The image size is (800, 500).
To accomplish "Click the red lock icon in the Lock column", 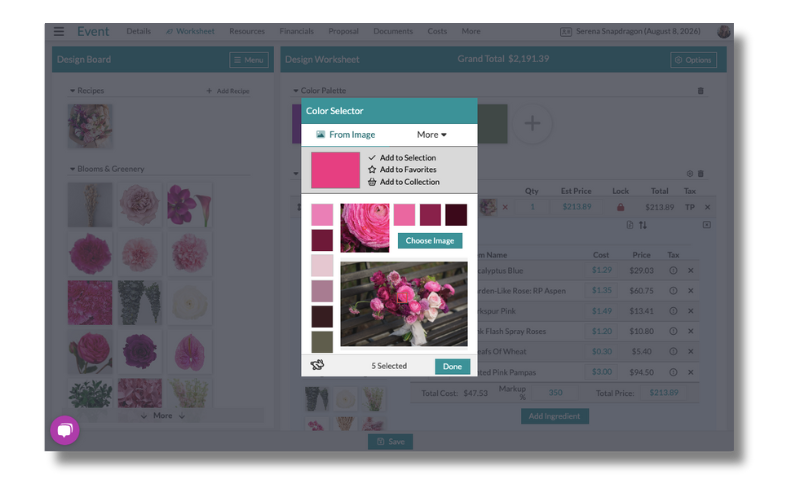I will pyautogui.click(x=620, y=207).
